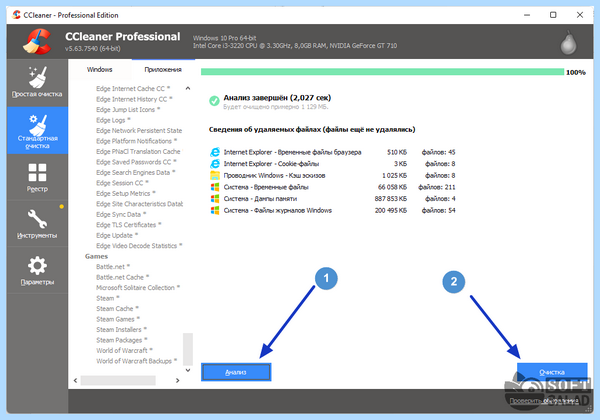Screen dimensions: 600x420
Task: Click the Анализ button
Action: point(236,372)
